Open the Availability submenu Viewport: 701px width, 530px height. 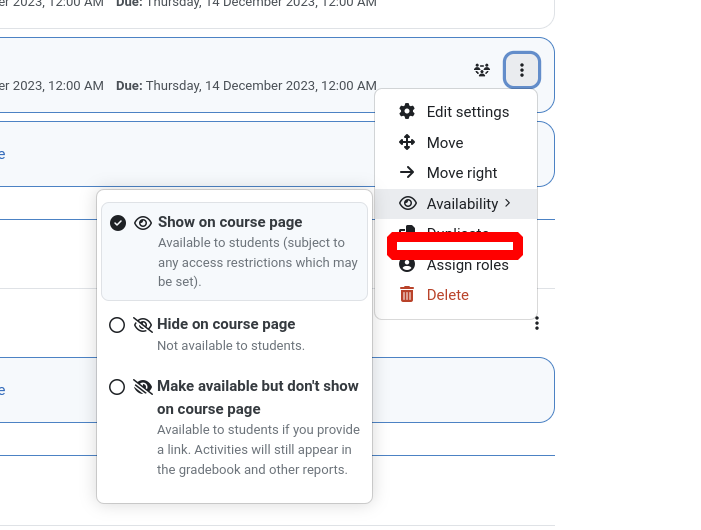point(456,204)
